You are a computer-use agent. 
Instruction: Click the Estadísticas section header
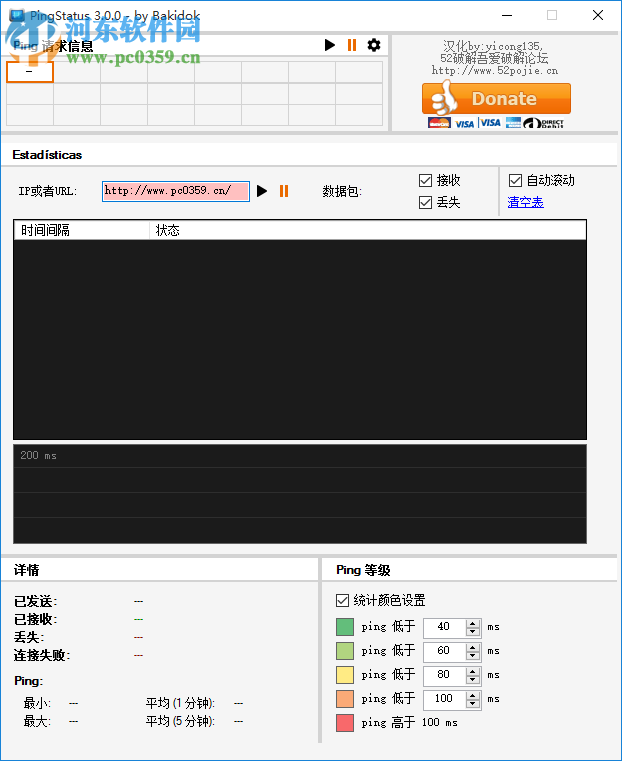(x=47, y=155)
